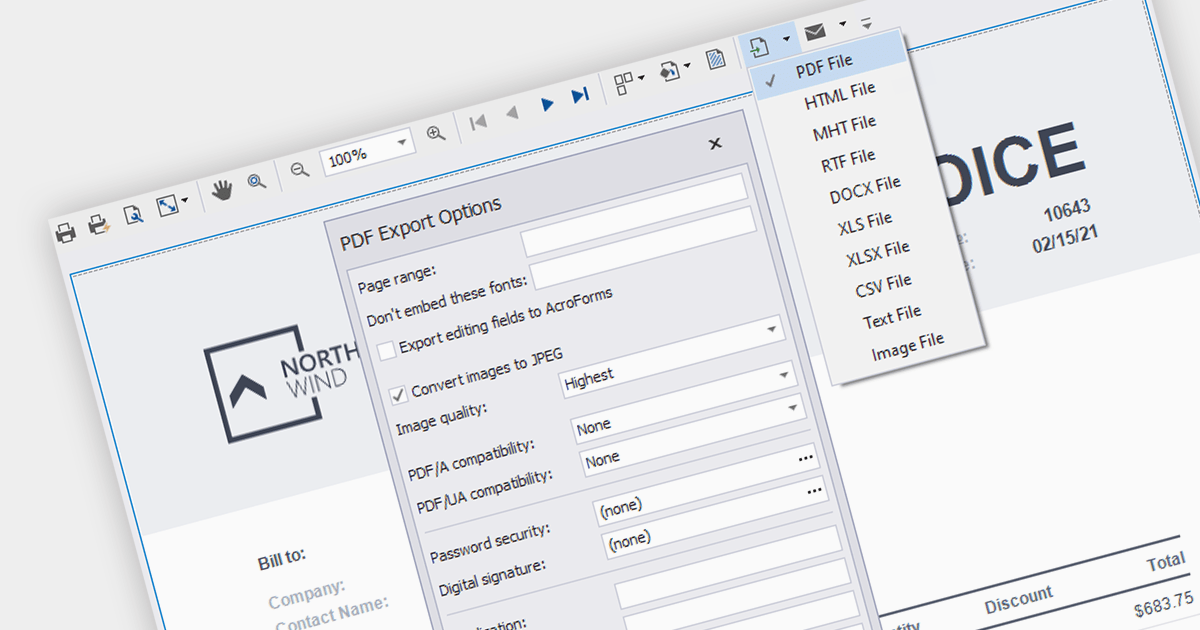Select XLSX File export option

point(877,252)
